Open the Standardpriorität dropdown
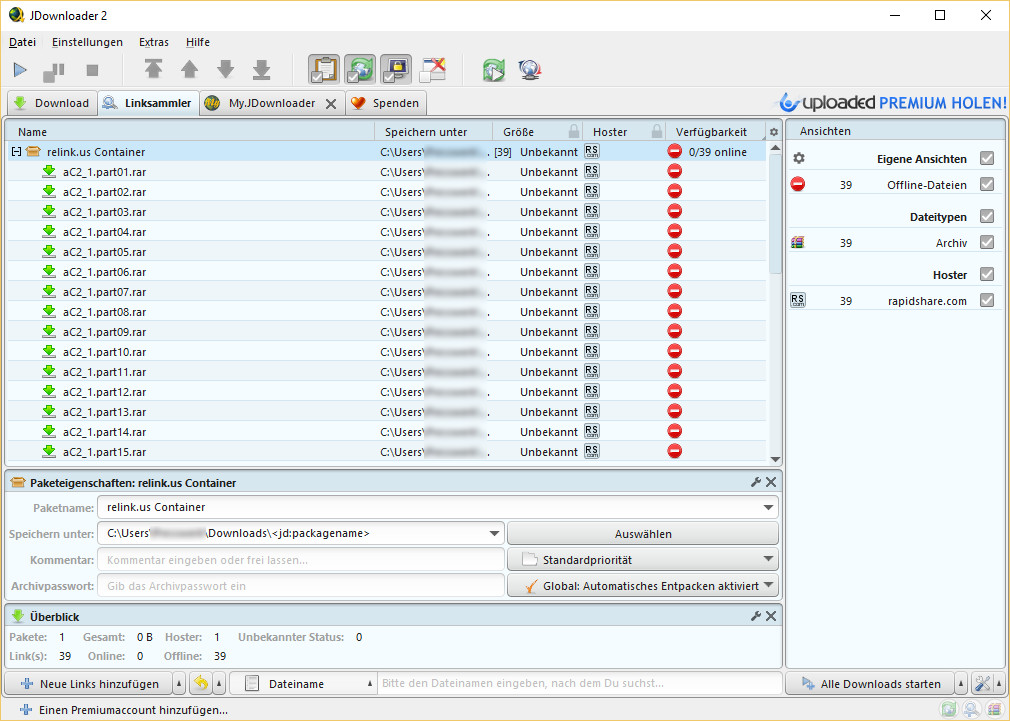This screenshot has width=1010, height=721. pyautogui.click(x=643, y=559)
